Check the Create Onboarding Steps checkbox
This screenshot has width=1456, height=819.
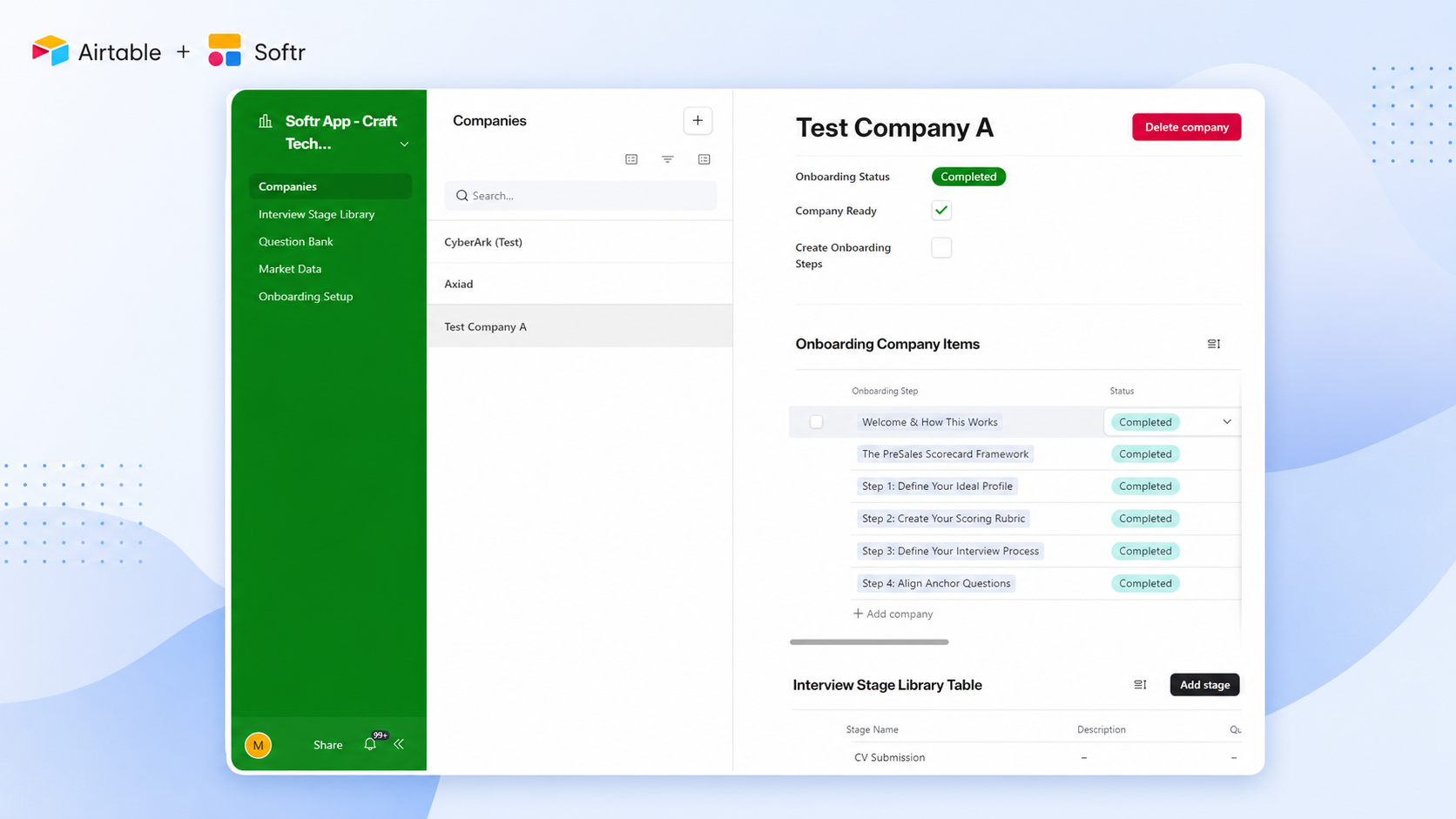pos(941,247)
